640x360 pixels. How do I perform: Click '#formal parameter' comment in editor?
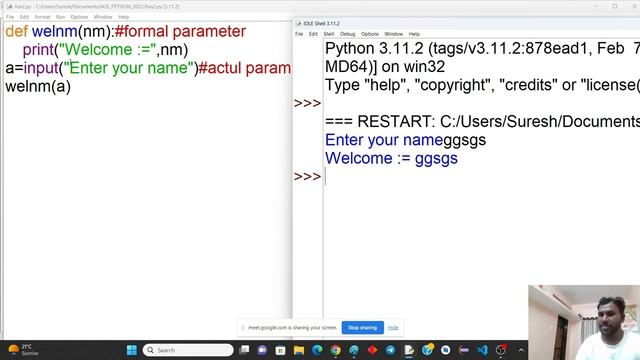click(x=180, y=31)
